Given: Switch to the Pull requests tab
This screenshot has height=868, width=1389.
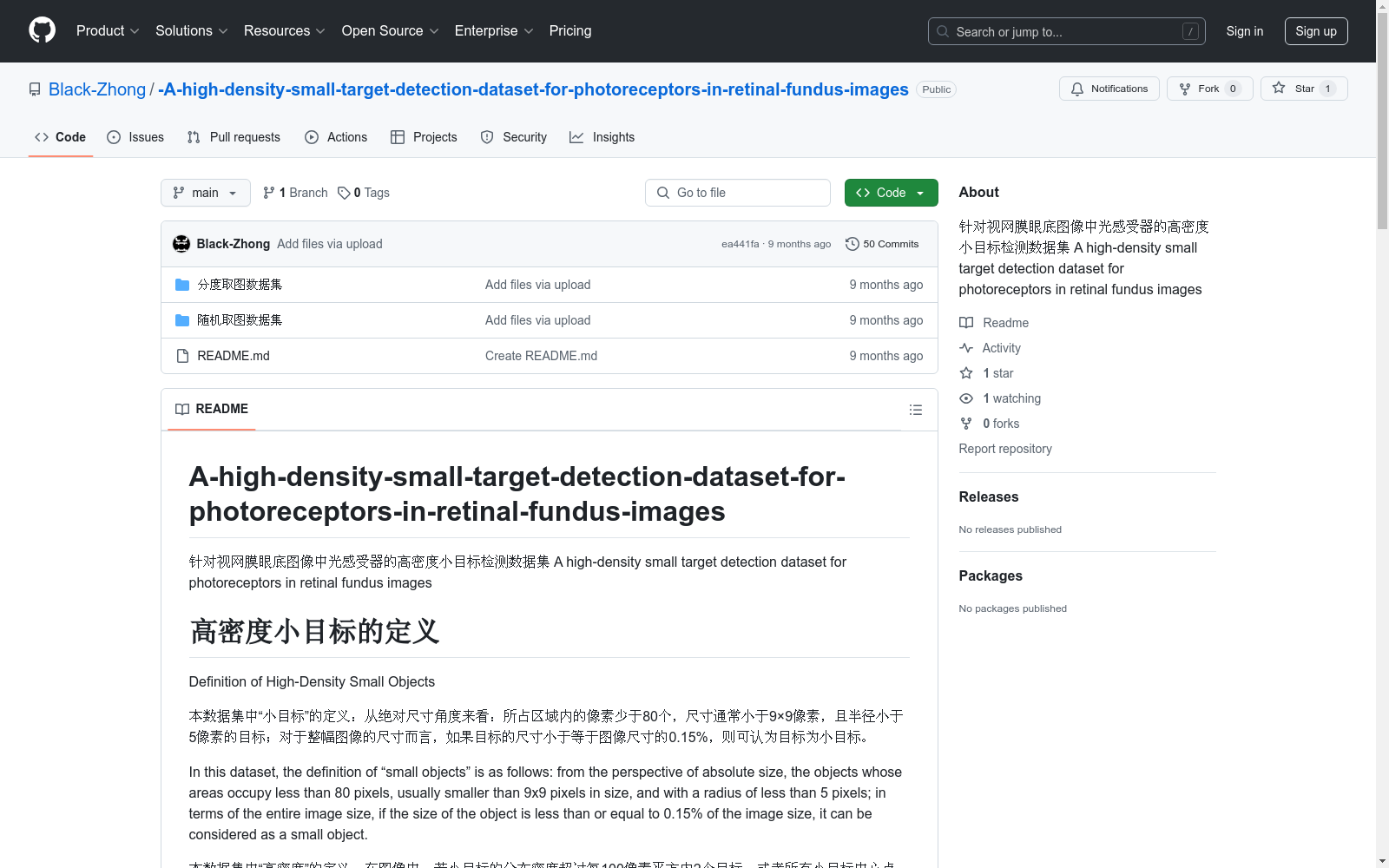Looking at the screenshot, I should pos(234,137).
